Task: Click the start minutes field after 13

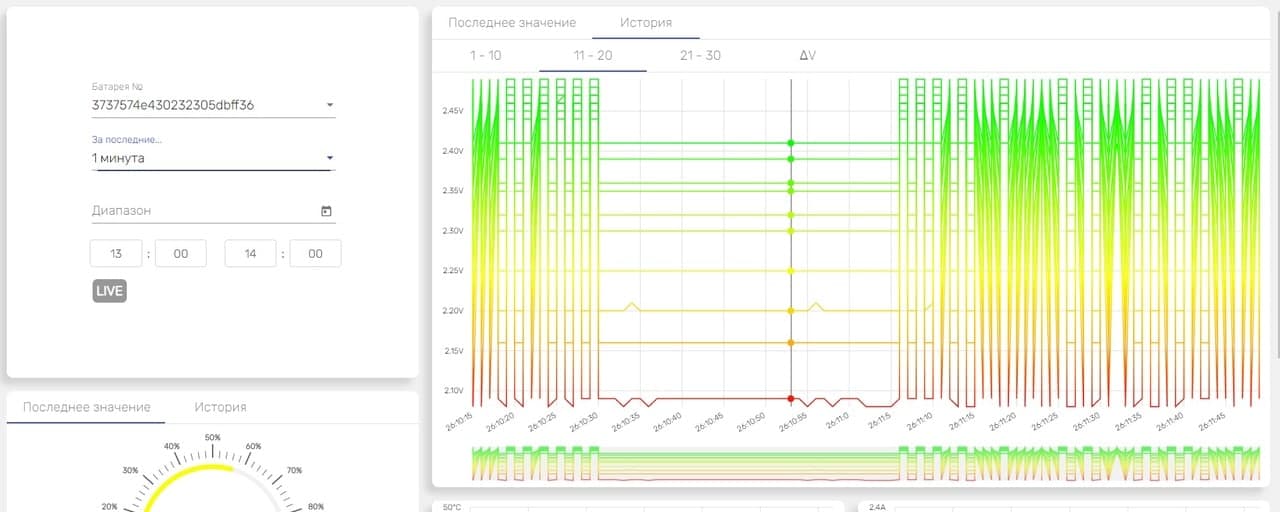Action: click(x=180, y=254)
